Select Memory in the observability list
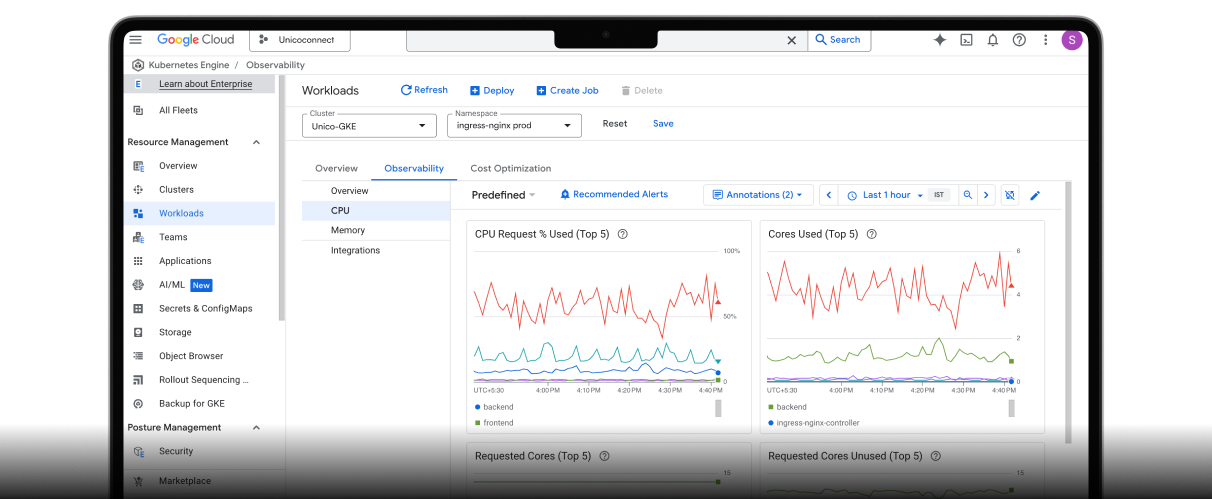Image resolution: width=1212 pixels, height=499 pixels. (348, 230)
